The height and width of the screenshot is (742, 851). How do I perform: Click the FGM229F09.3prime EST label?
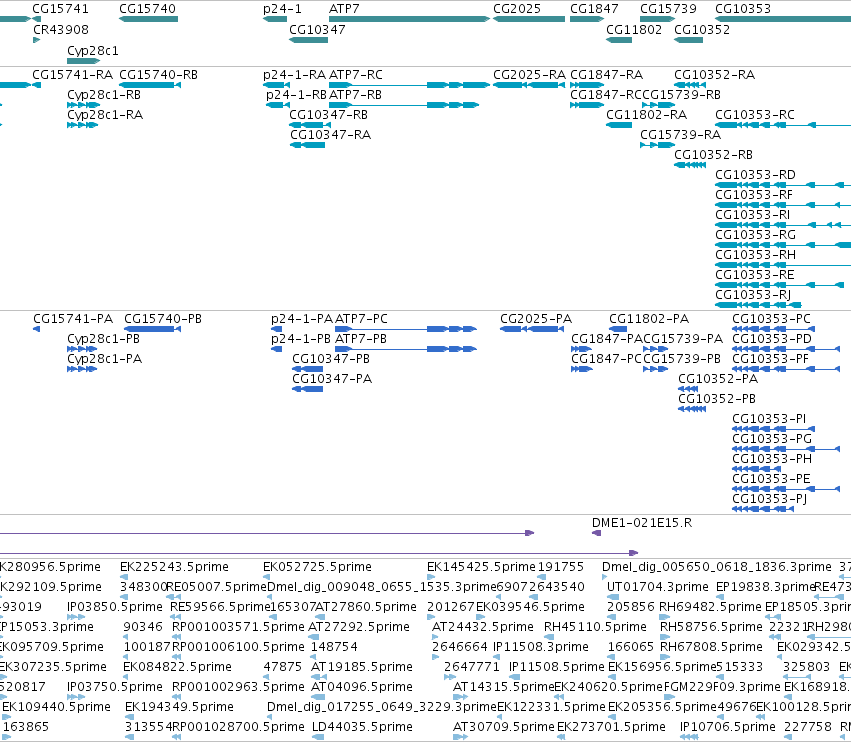pyautogui.click(x=722, y=686)
